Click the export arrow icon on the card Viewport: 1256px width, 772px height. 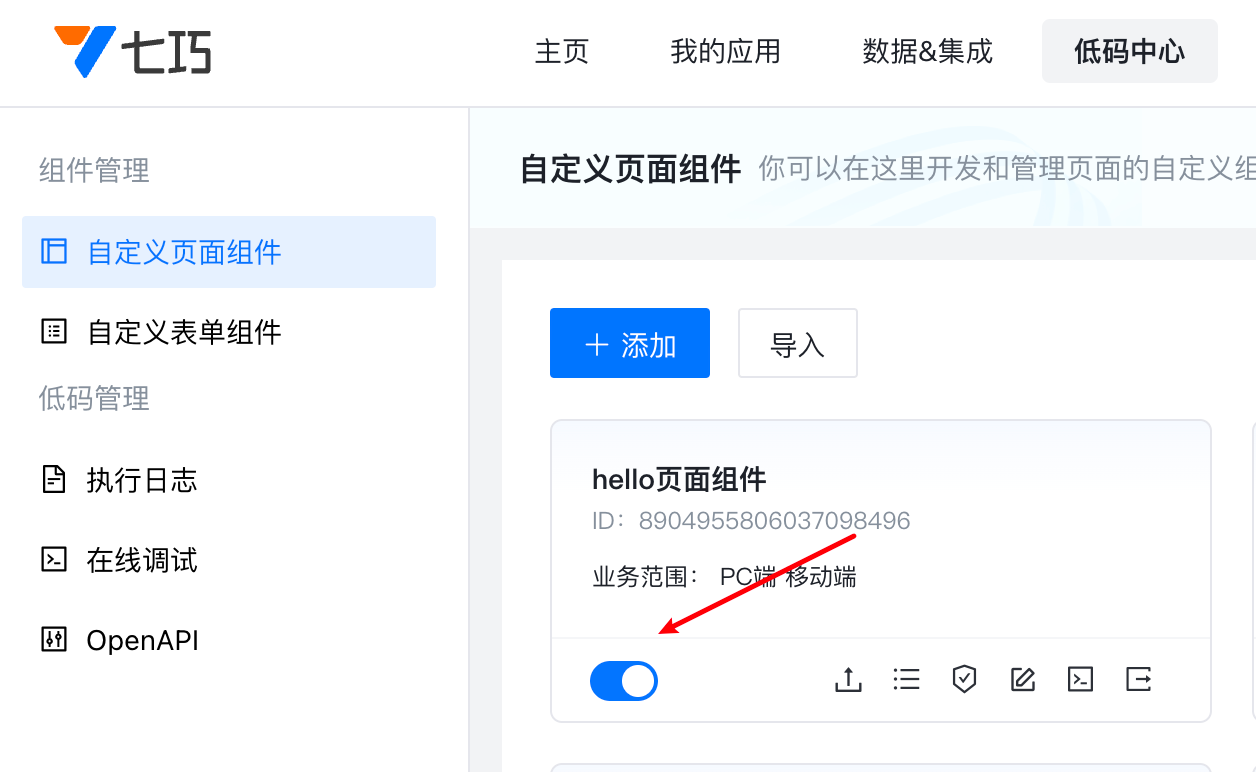click(x=1138, y=680)
